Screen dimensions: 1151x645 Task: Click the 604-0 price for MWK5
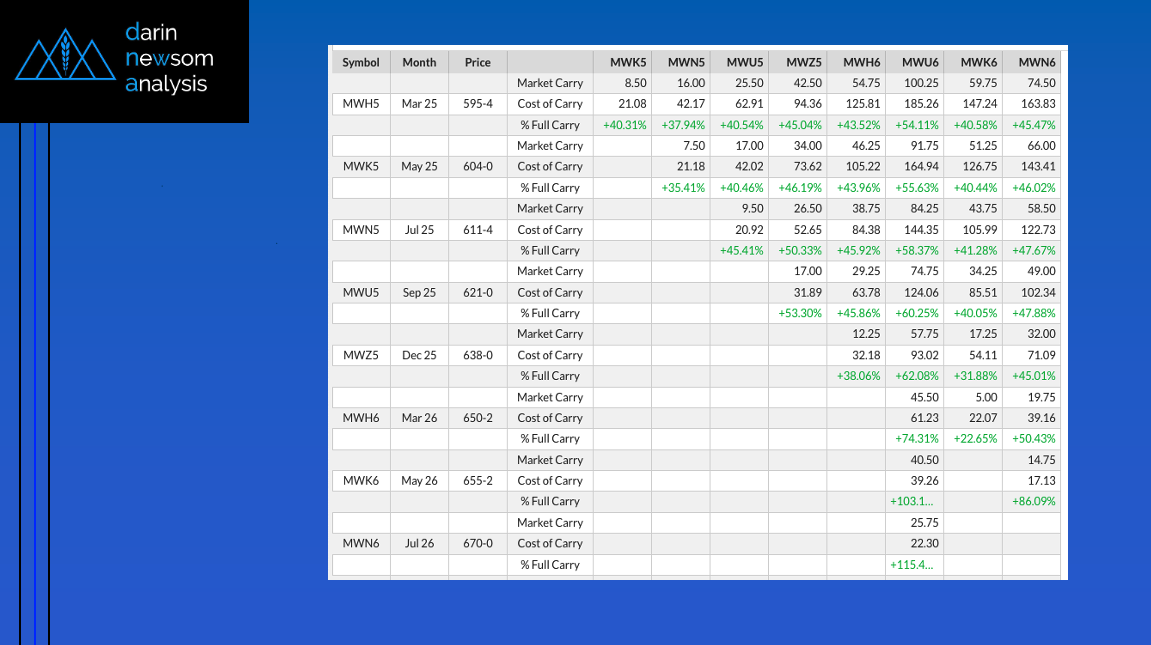point(478,166)
